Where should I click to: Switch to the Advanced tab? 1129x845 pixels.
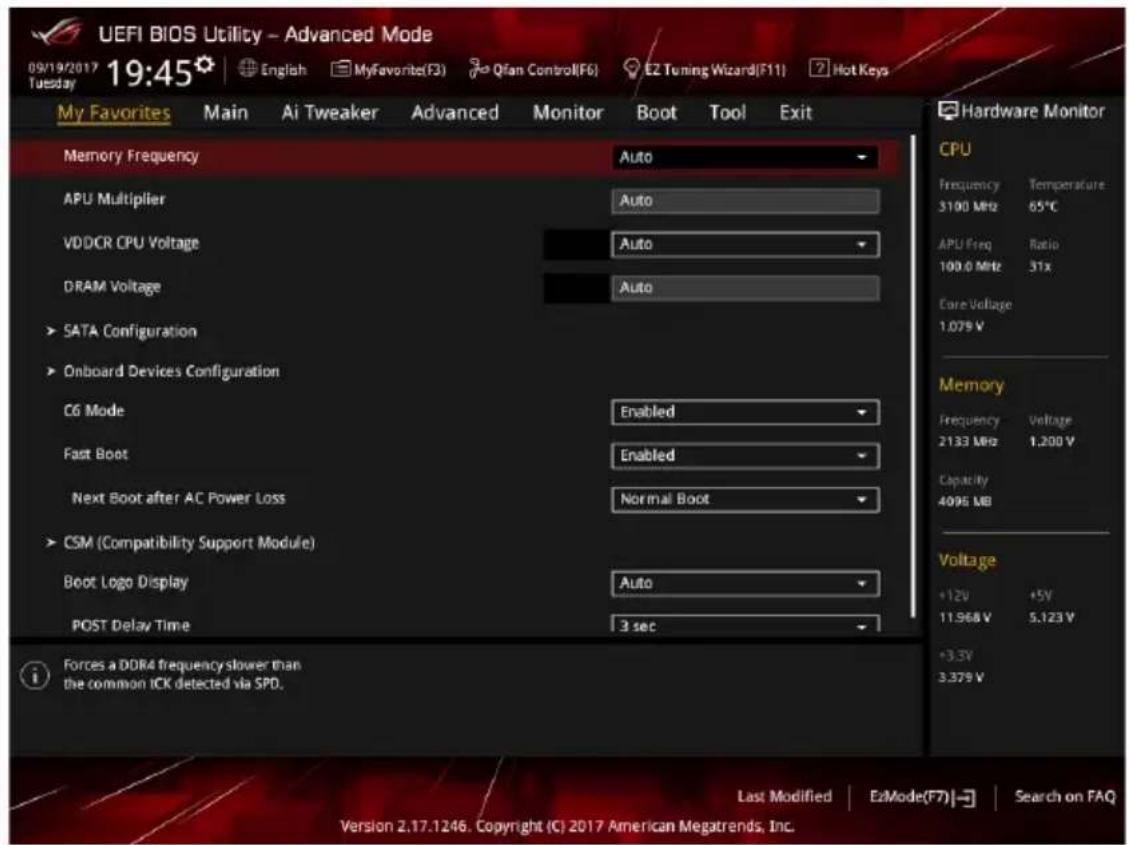click(455, 112)
